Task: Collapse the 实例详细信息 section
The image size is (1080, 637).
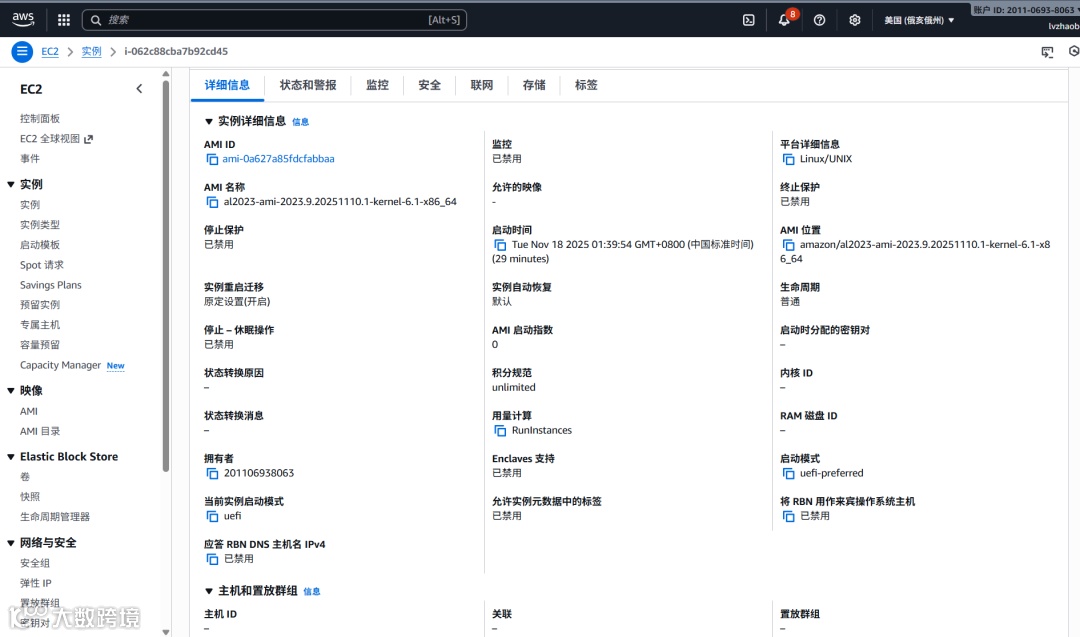Action: (209, 121)
